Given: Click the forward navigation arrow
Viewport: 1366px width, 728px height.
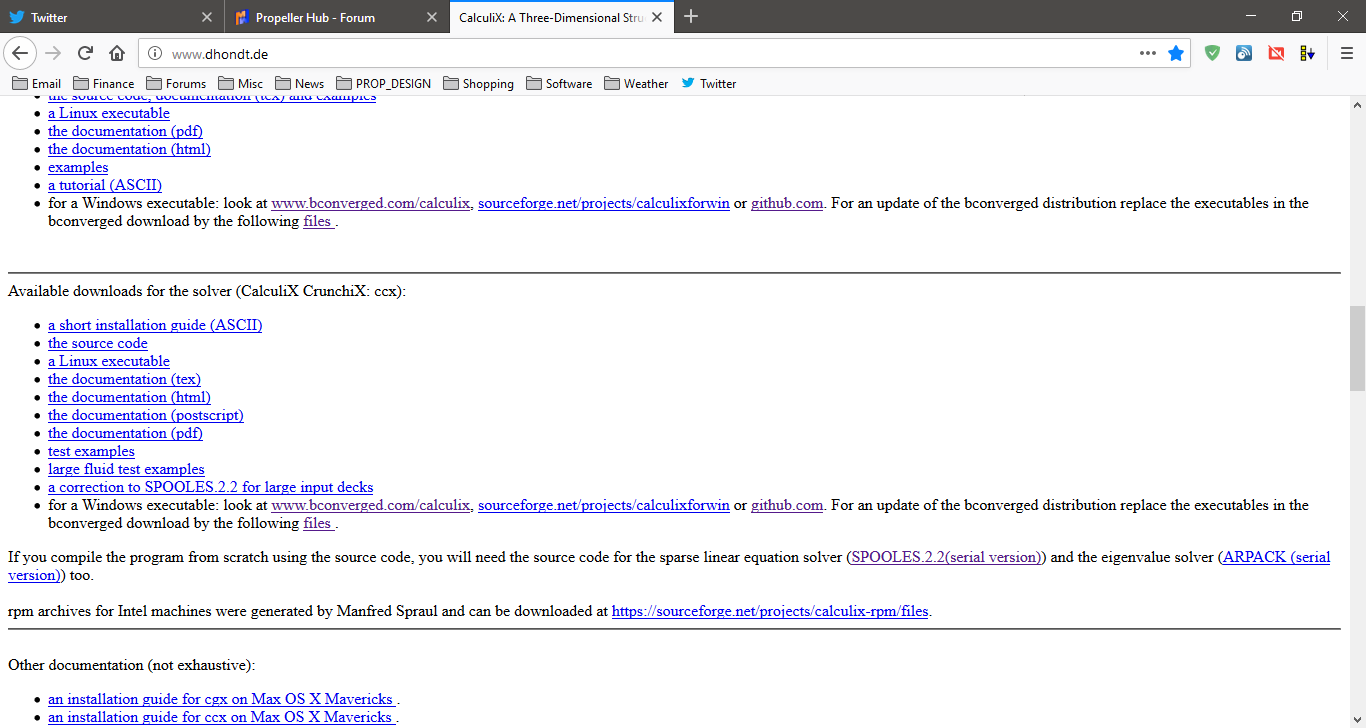Looking at the screenshot, I should click(x=53, y=53).
